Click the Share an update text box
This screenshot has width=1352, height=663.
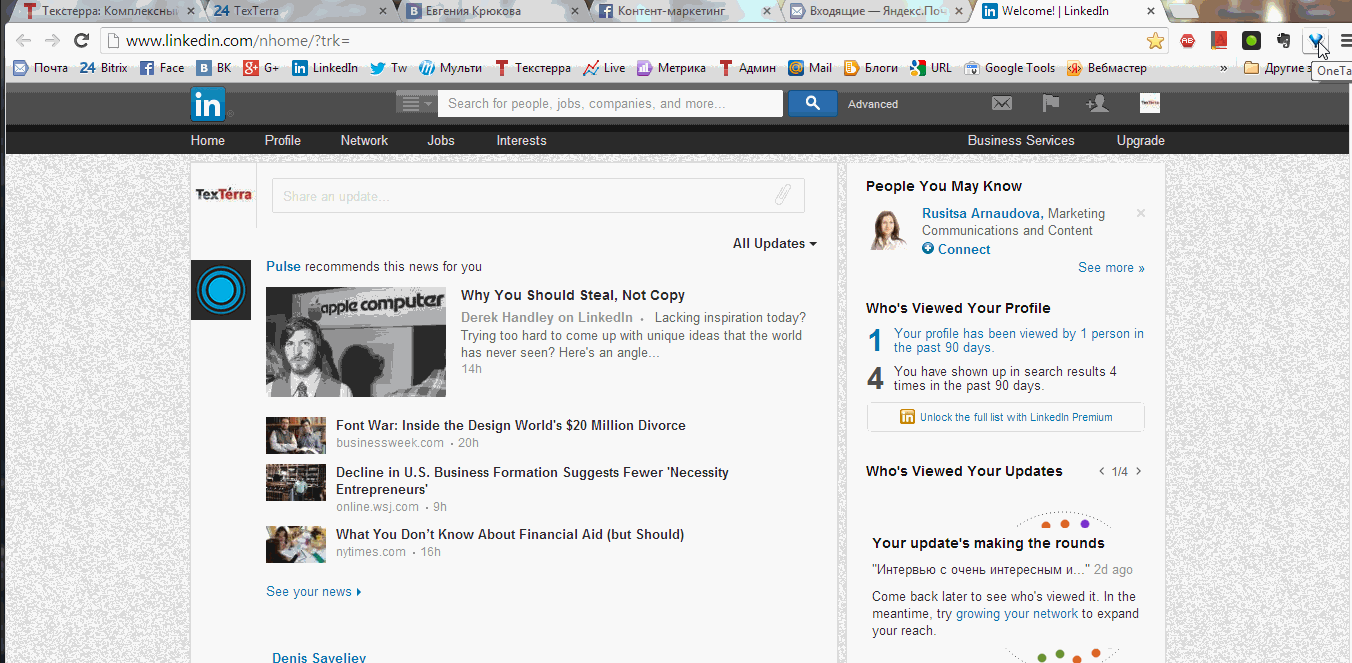(538, 196)
